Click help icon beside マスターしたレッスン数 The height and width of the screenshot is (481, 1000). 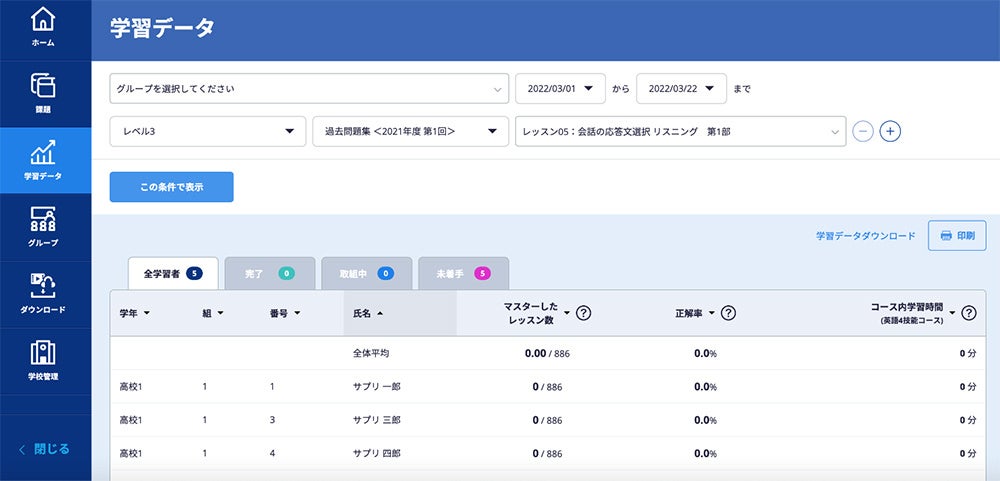[x=584, y=313]
